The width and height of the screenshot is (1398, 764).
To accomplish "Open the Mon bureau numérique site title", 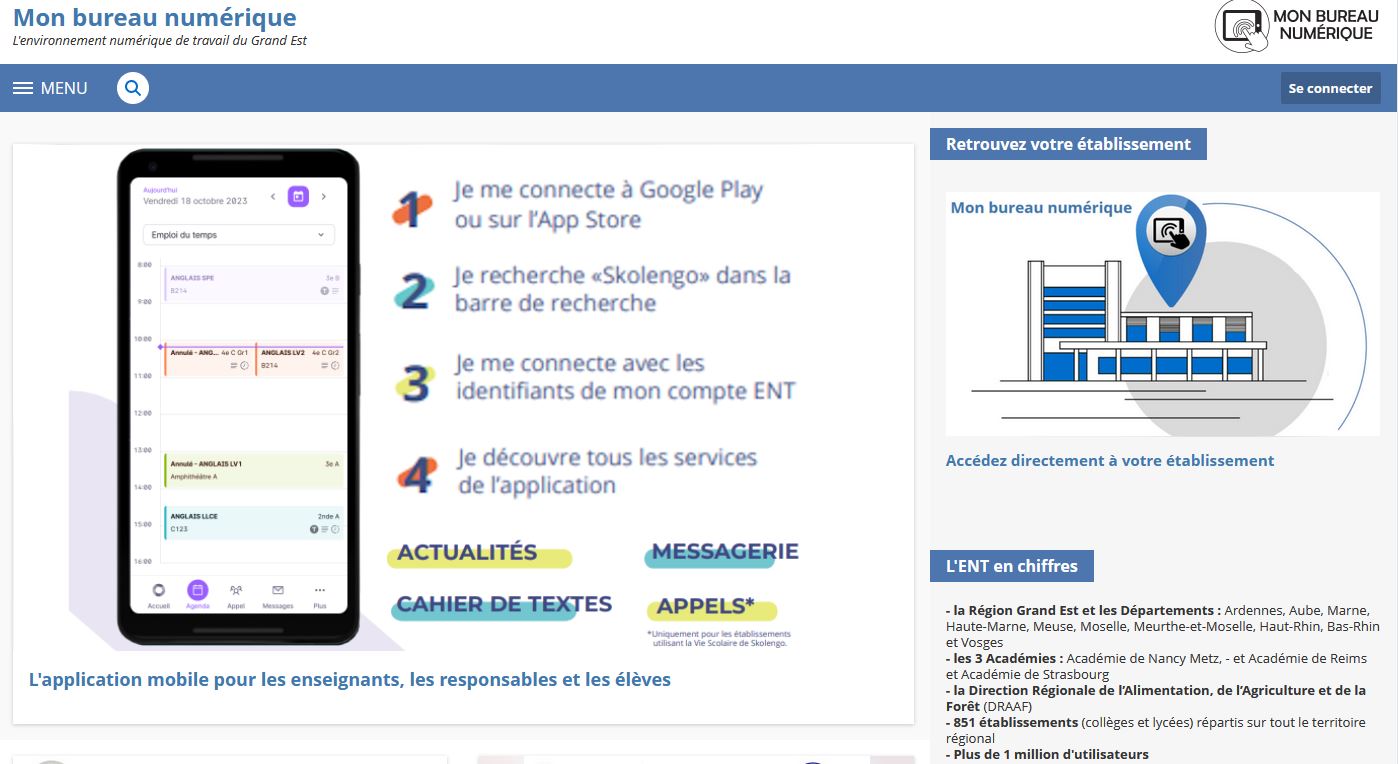I will point(155,17).
